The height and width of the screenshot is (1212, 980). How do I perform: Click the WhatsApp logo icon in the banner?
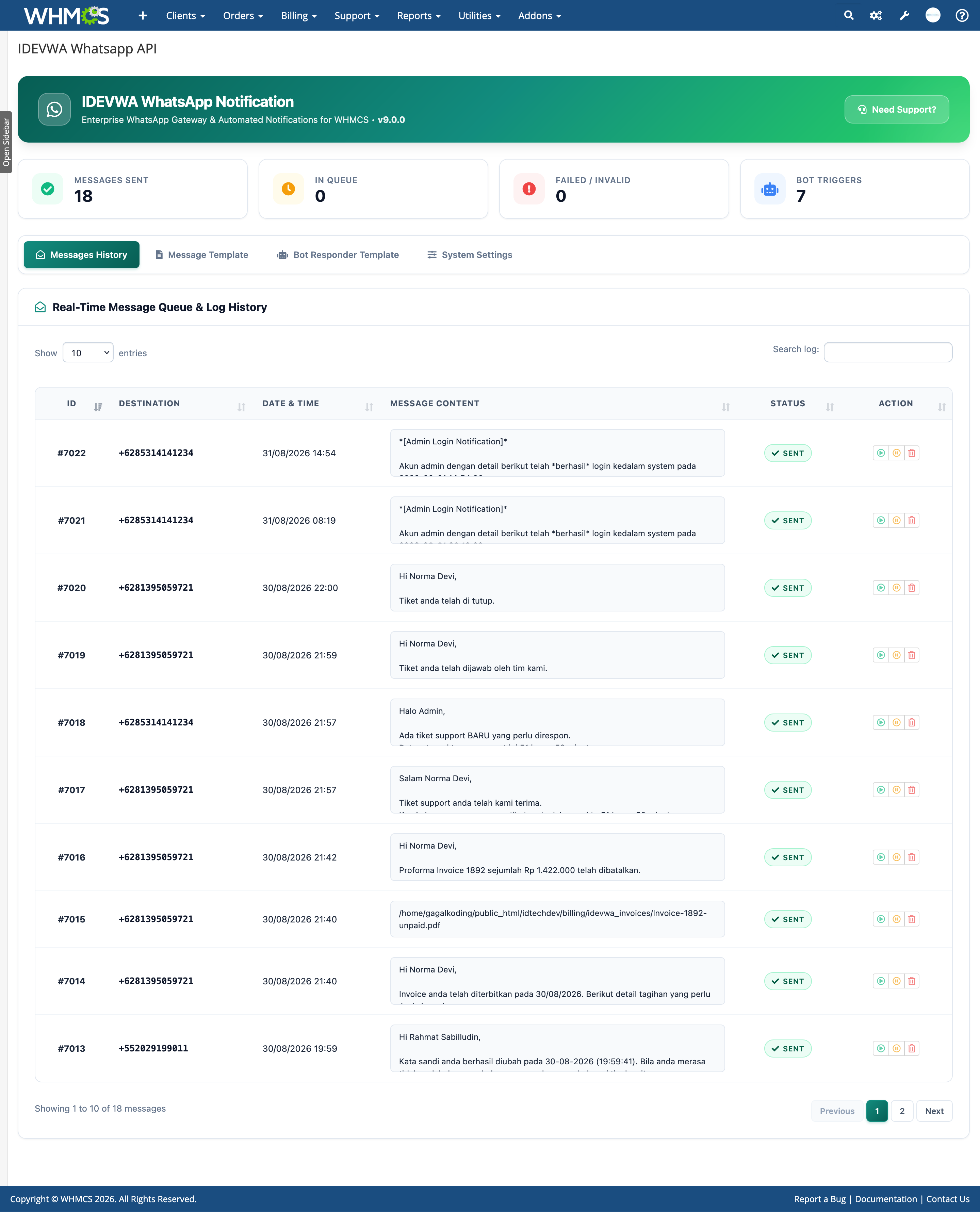coord(54,109)
